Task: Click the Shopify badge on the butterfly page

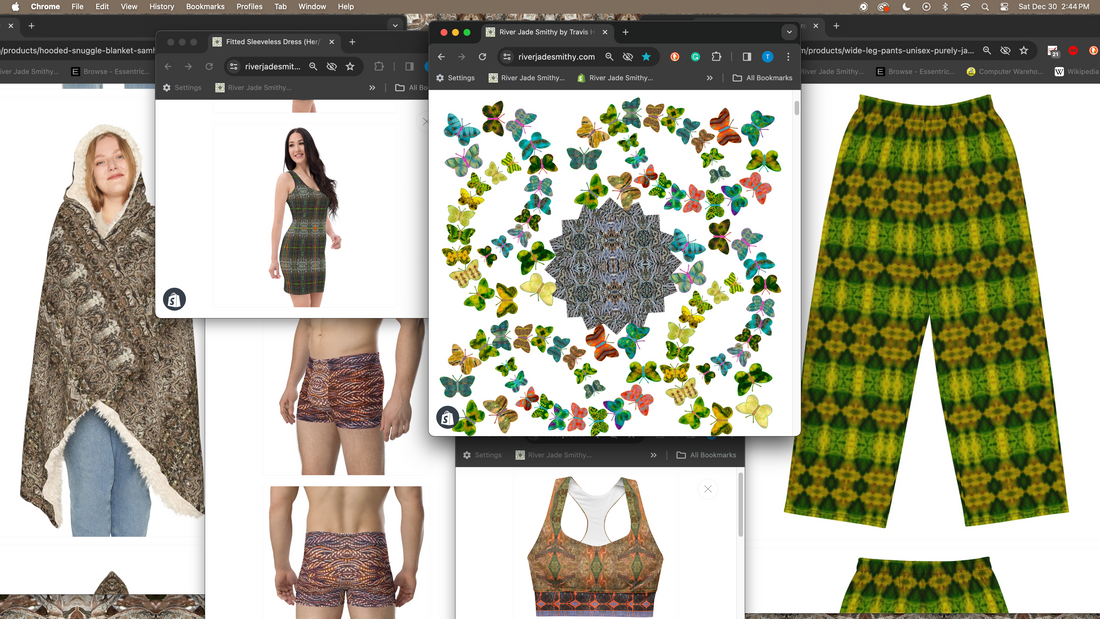Action: tap(447, 418)
